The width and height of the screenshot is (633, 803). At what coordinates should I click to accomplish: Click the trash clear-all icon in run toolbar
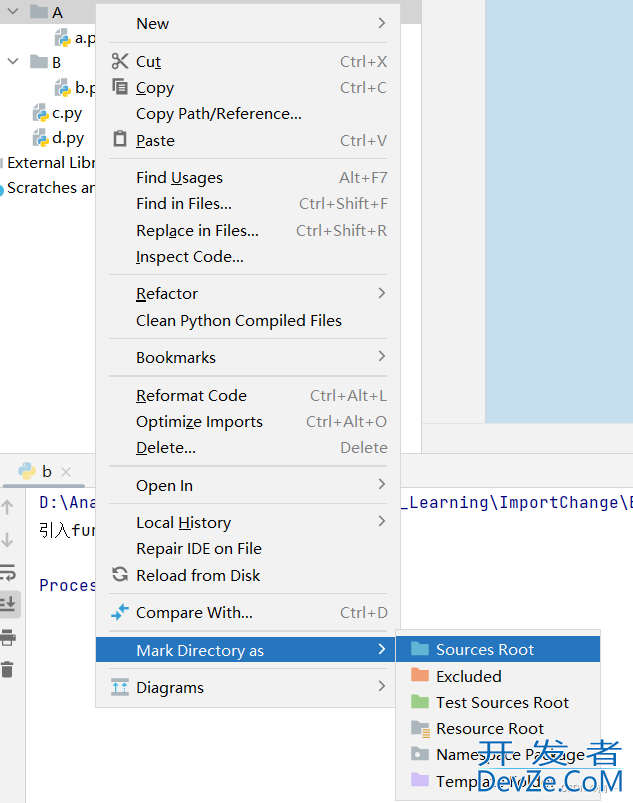8,669
